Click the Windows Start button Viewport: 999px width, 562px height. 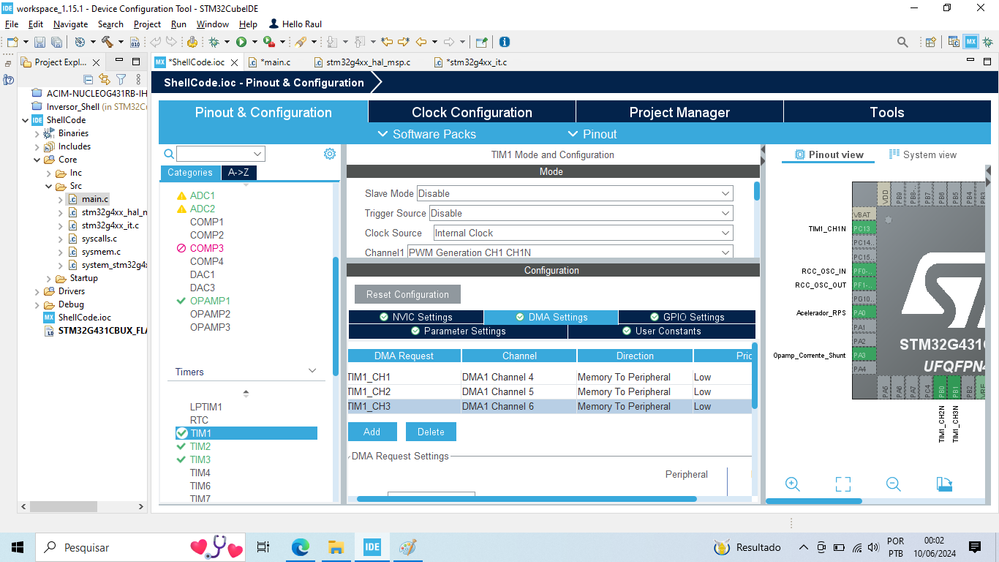17,547
